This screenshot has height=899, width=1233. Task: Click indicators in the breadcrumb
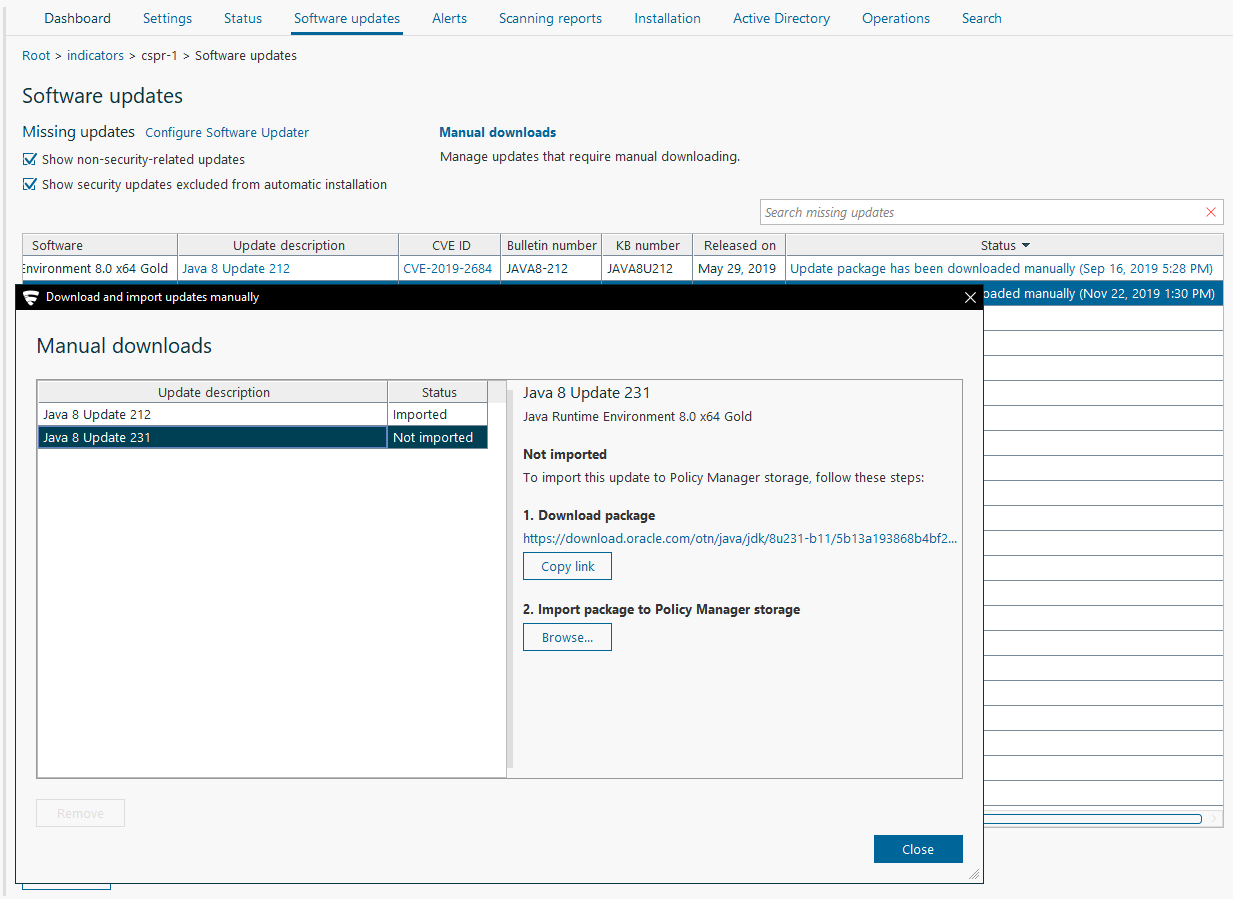tap(95, 56)
